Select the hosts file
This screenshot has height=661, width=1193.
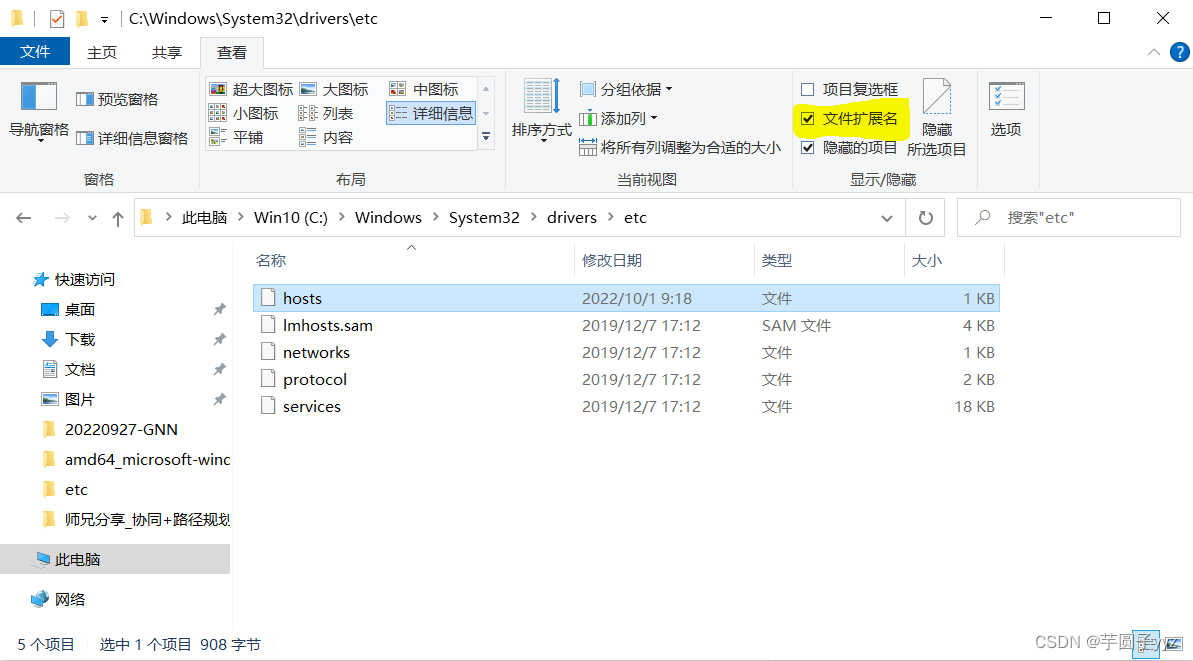(x=626, y=298)
